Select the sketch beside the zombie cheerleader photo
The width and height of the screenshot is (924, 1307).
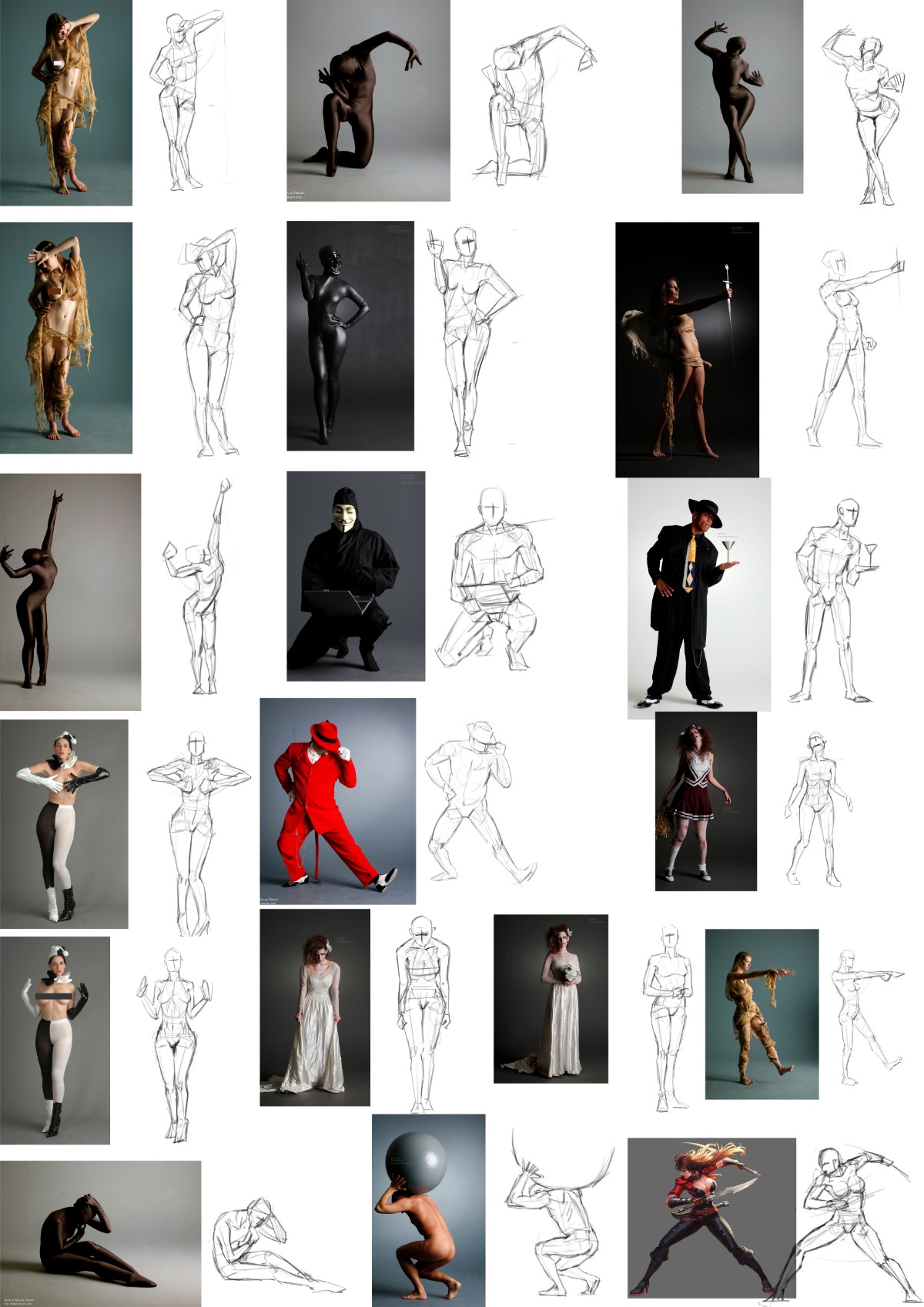[818, 809]
